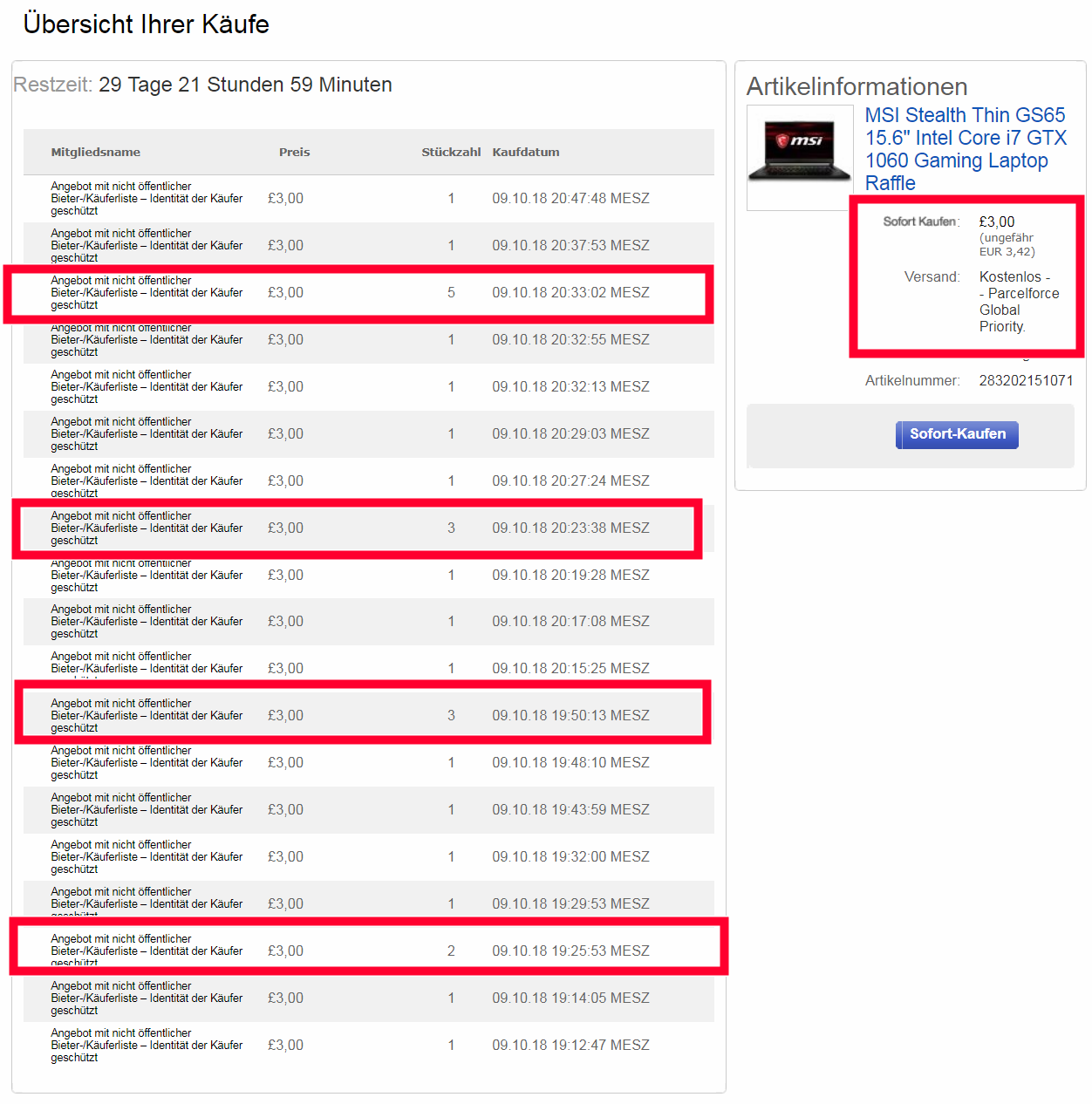1092x1104 pixels.
Task: Click the £3,00 Sofort Kaufen price in Artikelinformationen
Action: coord(997,221)
